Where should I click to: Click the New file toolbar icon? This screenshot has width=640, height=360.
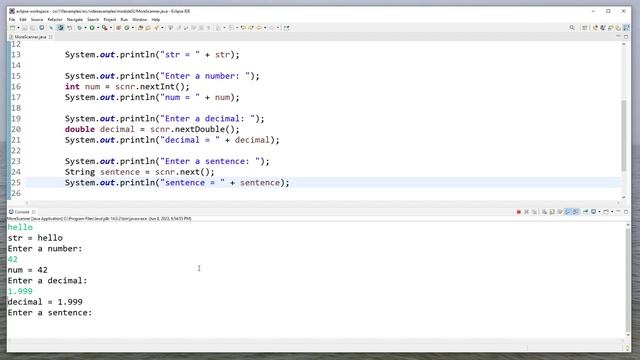pyautogui.click(x=13, y=28)
